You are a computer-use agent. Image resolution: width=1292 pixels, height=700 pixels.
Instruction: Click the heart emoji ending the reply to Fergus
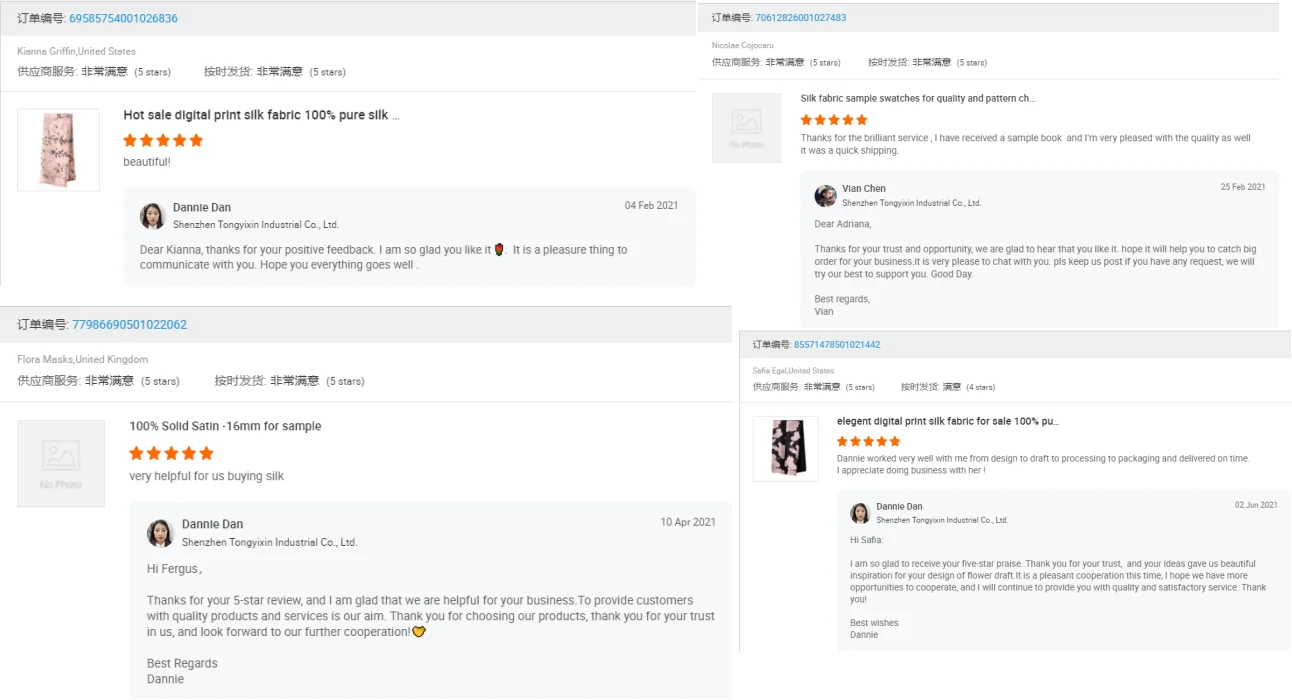click(419, 632)
